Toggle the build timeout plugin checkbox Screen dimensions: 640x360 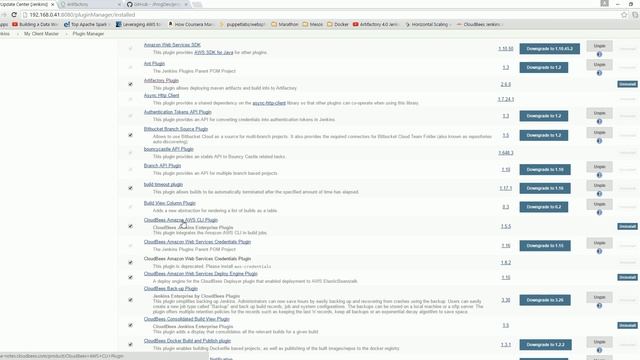point(131,188)
